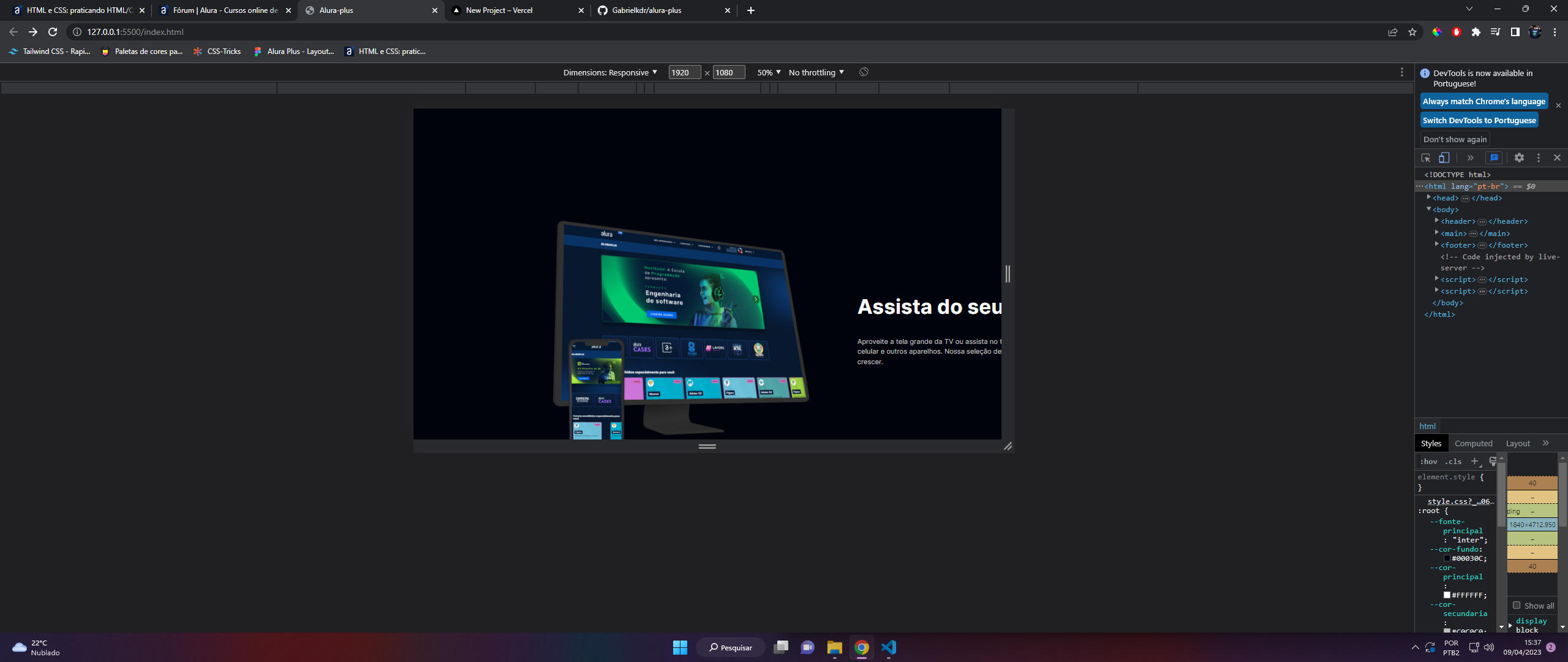This screenshot has height=662, width=1568.
Task: Switch to HTML e CSS: praticando browser tab
Action: [78, 10]
